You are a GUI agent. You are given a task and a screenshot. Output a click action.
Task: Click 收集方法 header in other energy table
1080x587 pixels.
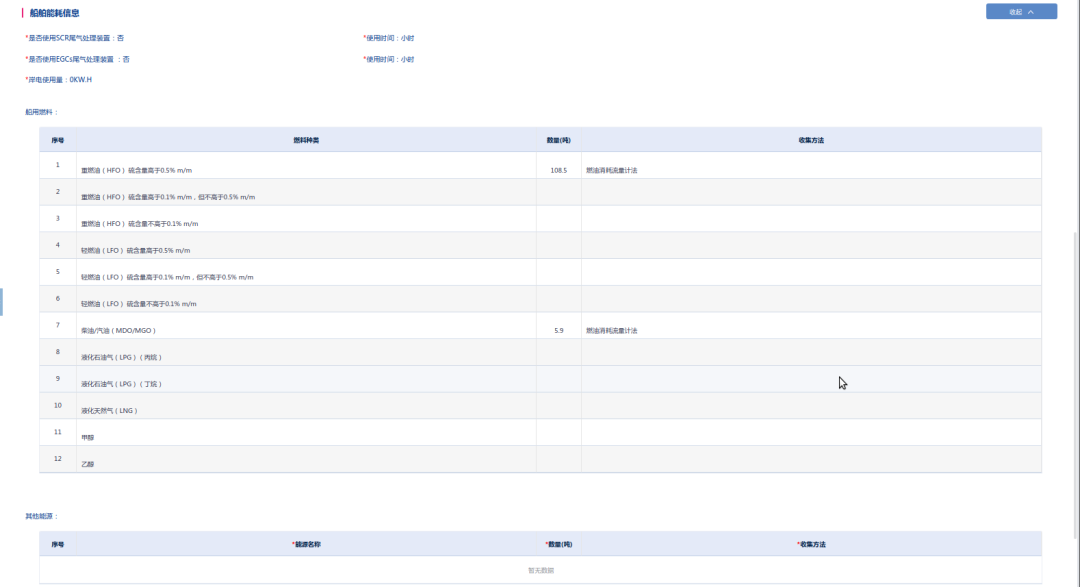click(811, 544)
